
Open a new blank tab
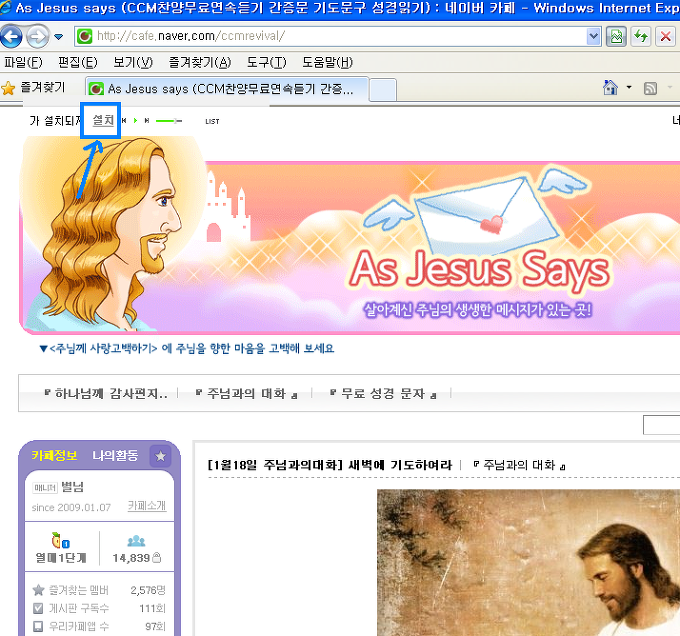383,90
